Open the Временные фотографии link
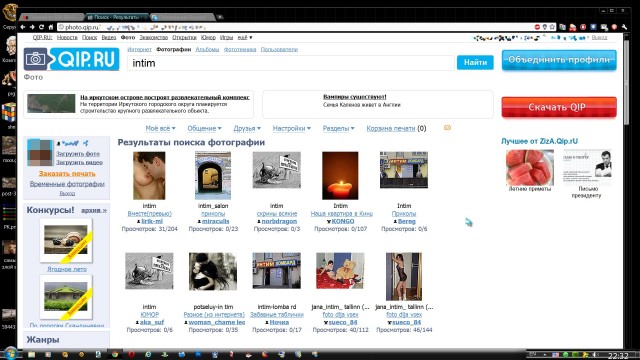Screen dimensions: 640x360 click(x=67, y=184)
